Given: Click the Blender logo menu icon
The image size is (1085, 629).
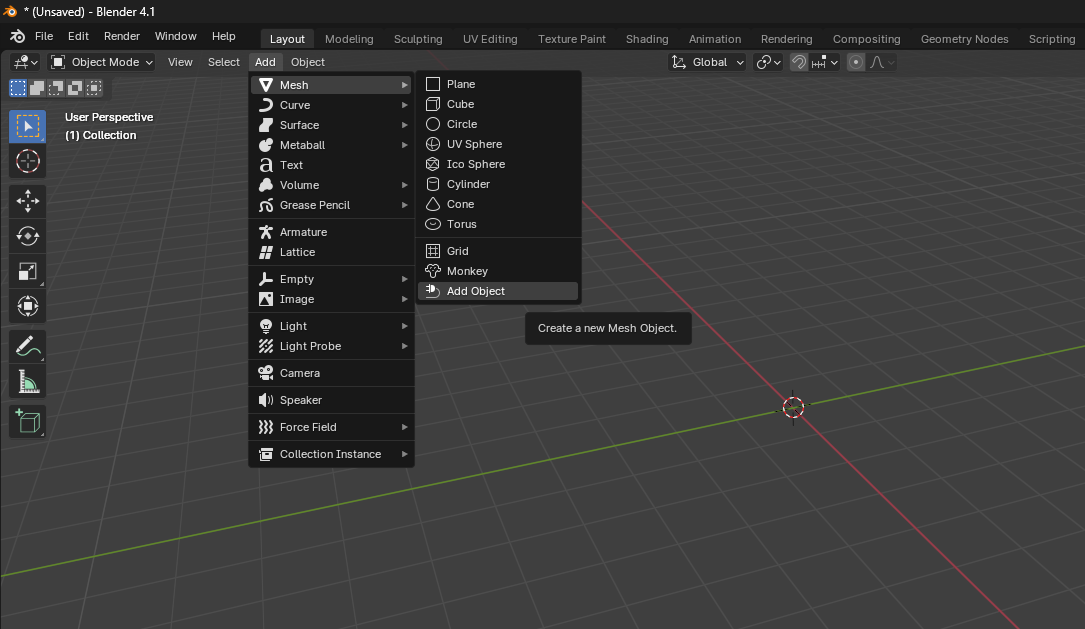Looking at the screenshot, I should (x=18, y=36).
